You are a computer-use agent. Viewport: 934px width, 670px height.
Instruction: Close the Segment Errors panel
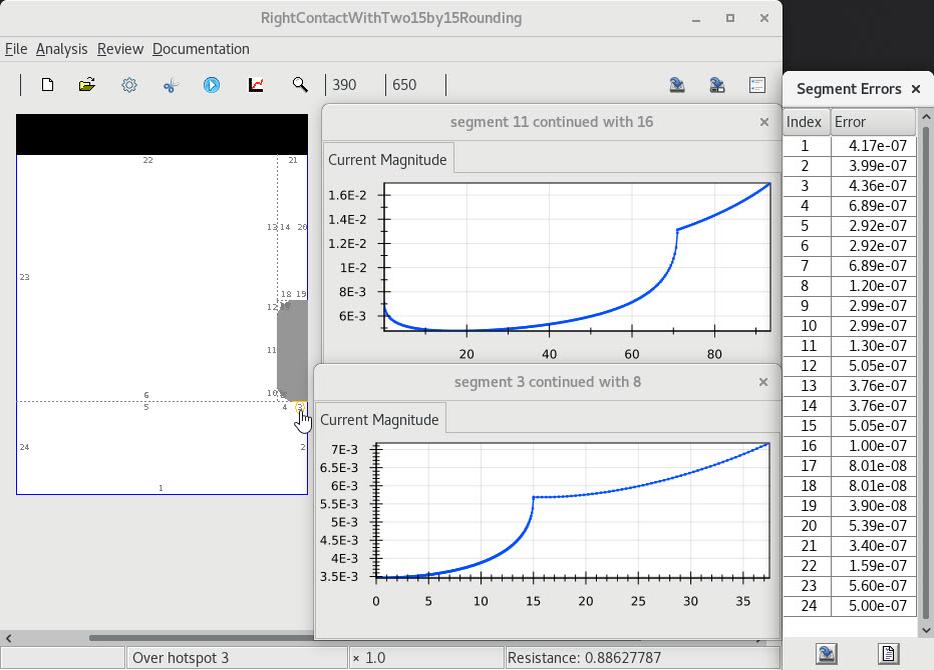[915, 89]
